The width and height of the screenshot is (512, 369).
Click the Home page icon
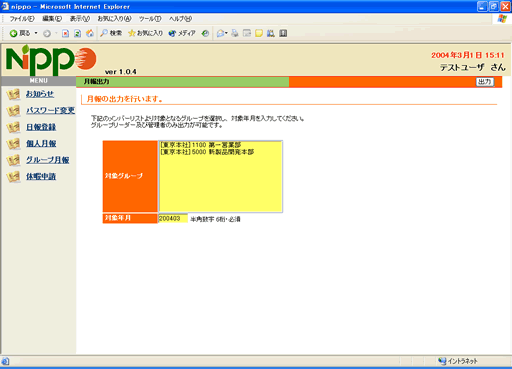coord(90,33)
